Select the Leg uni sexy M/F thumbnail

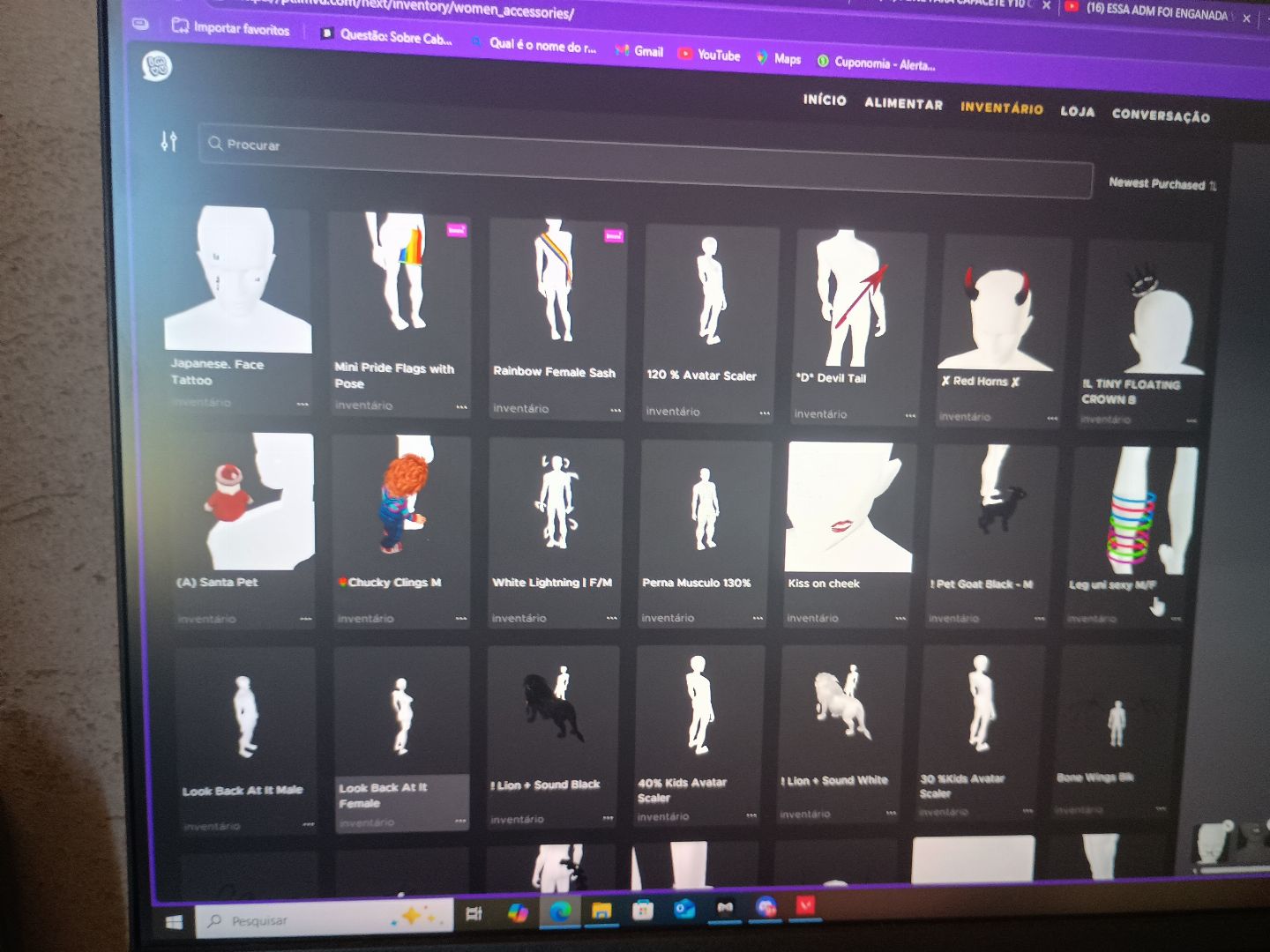pos(1136,509)
